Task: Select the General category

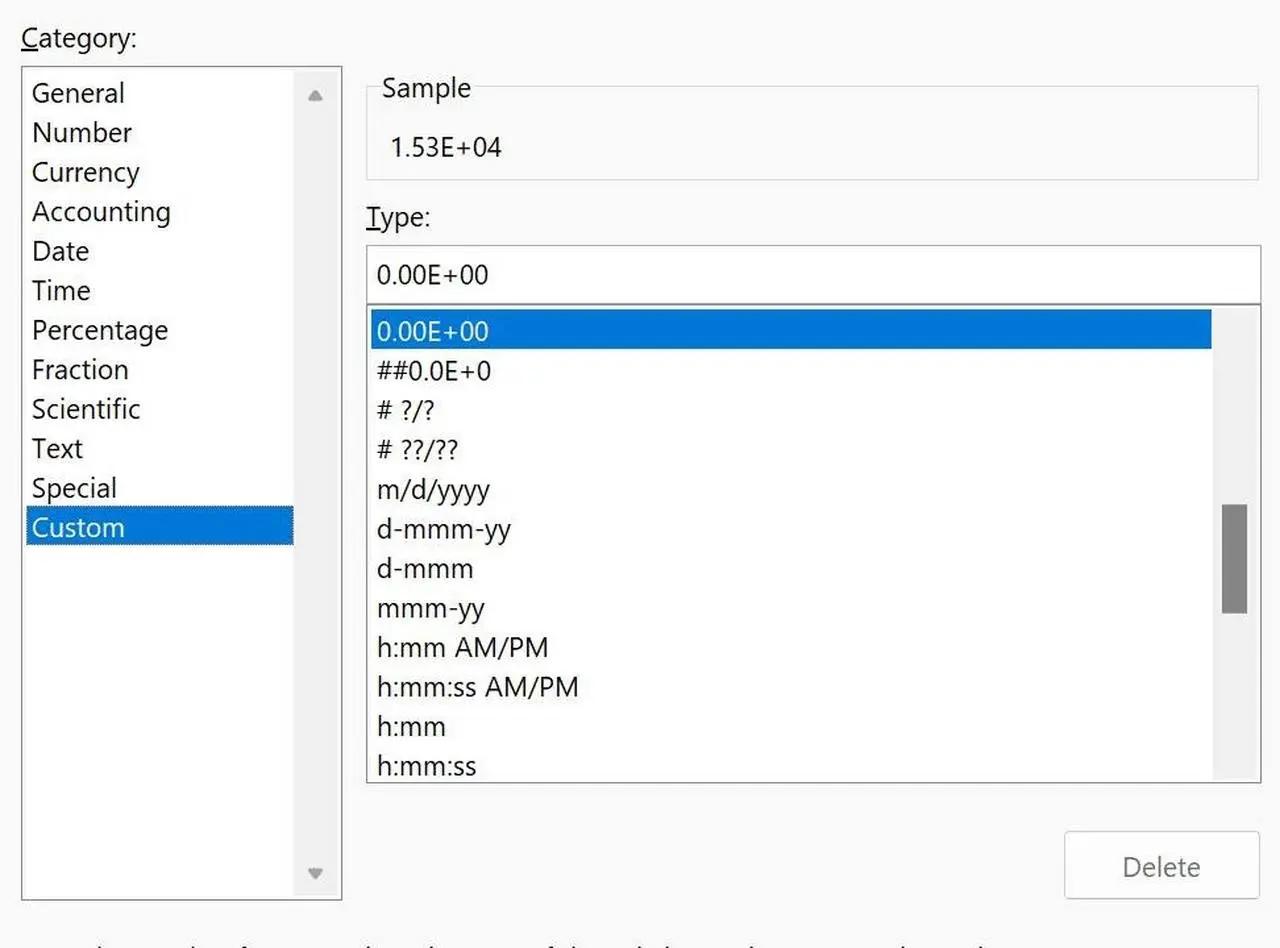Action: pos(160,93)
